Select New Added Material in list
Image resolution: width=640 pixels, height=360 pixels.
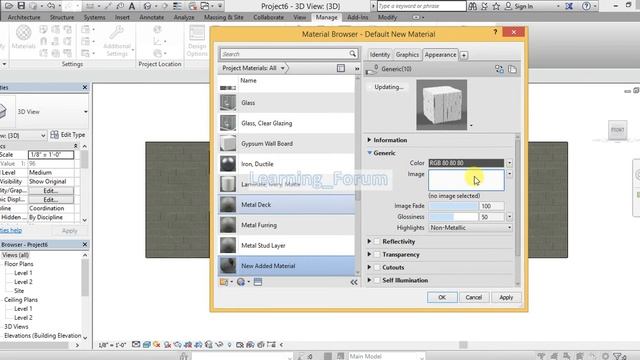287,266
